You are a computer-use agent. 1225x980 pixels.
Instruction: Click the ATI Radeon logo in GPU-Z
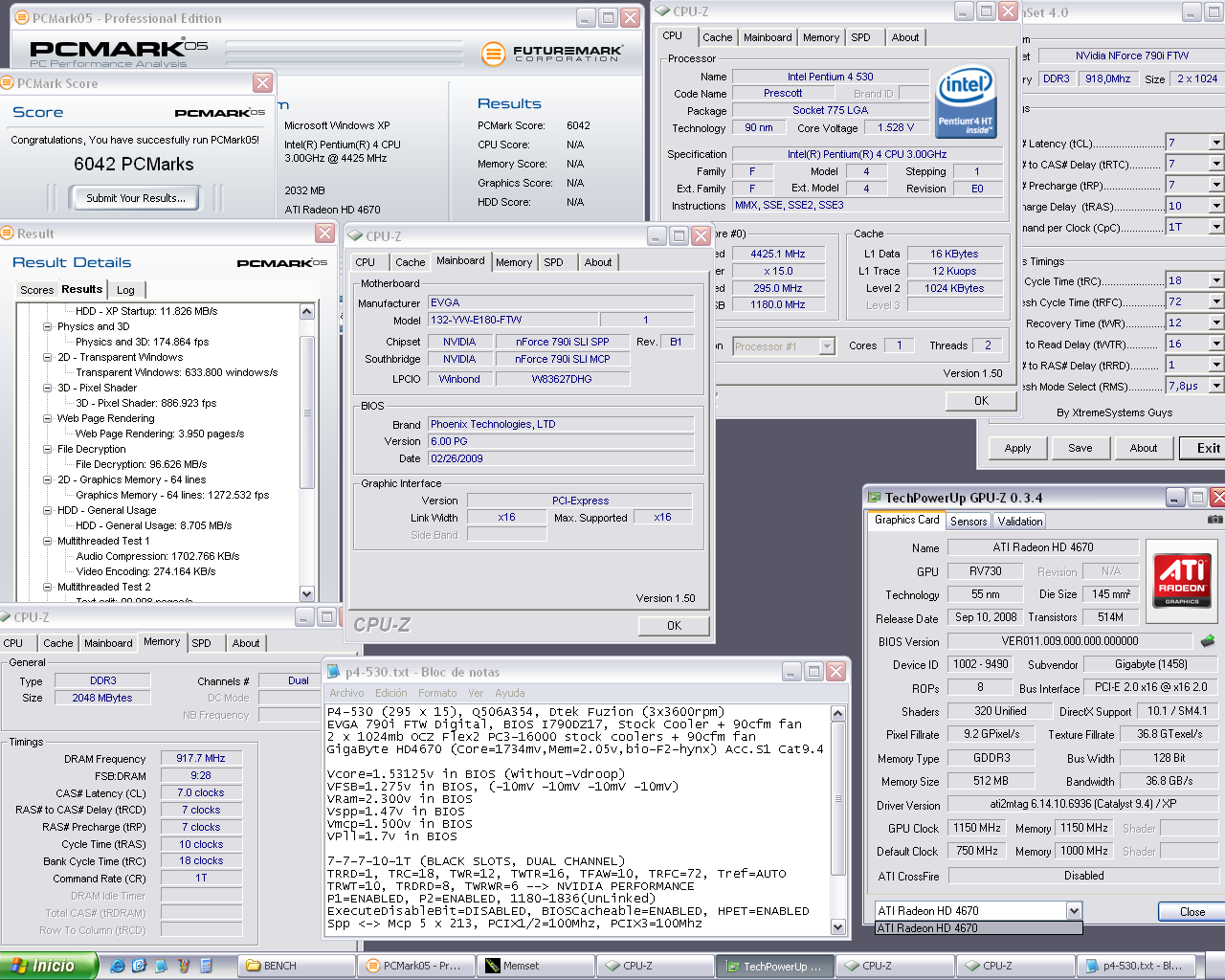pyautogui.click(x=1182, y=580)
